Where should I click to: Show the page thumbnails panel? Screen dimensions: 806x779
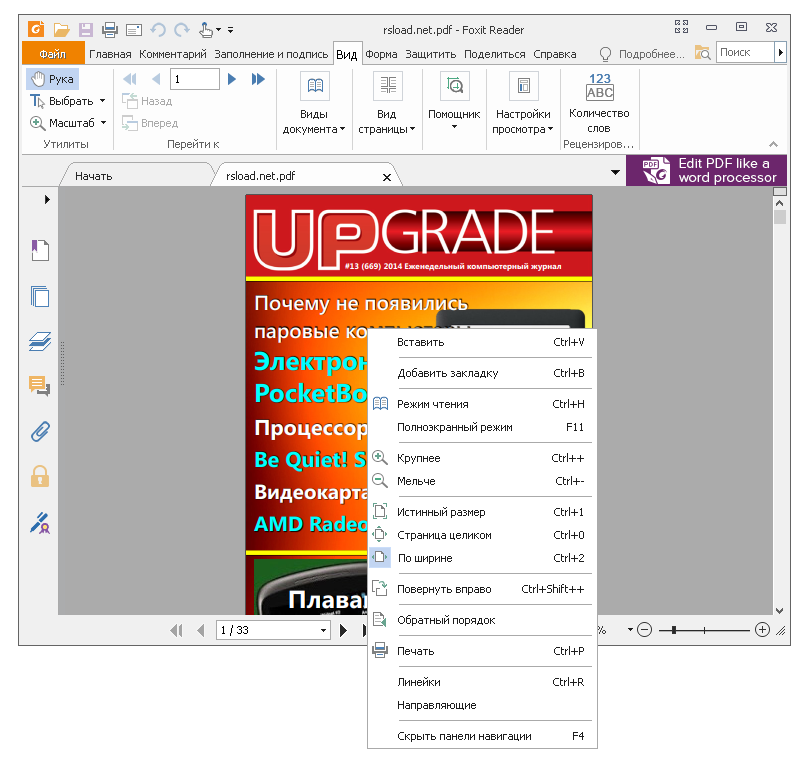39,296
